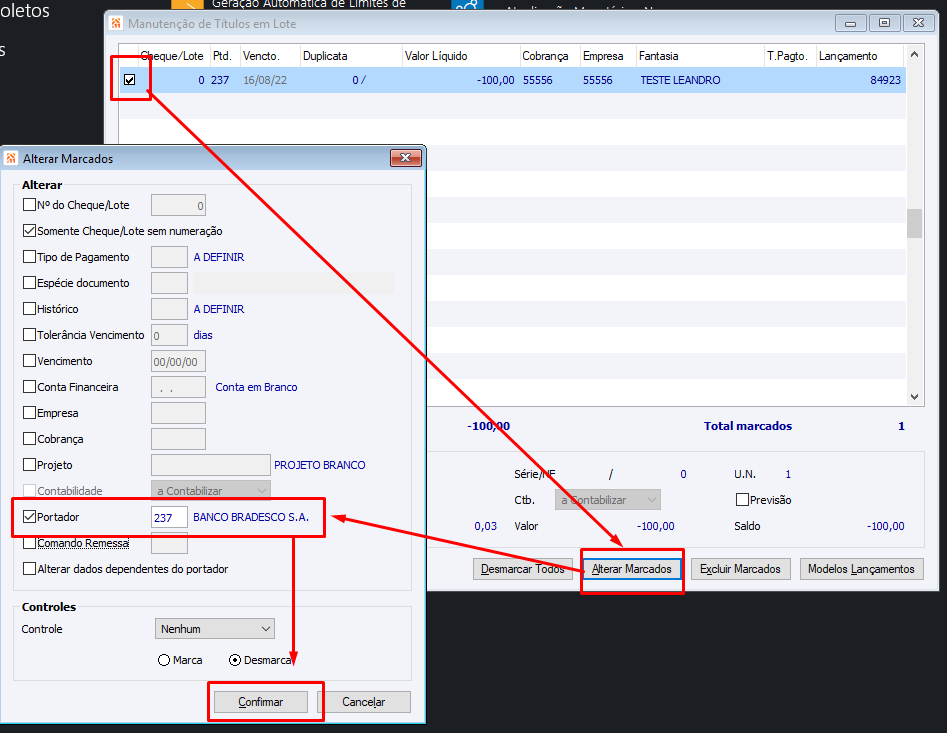Click the Alterar Marcados button
This screenshot has height=733, width=947.
tap(632, 569)
